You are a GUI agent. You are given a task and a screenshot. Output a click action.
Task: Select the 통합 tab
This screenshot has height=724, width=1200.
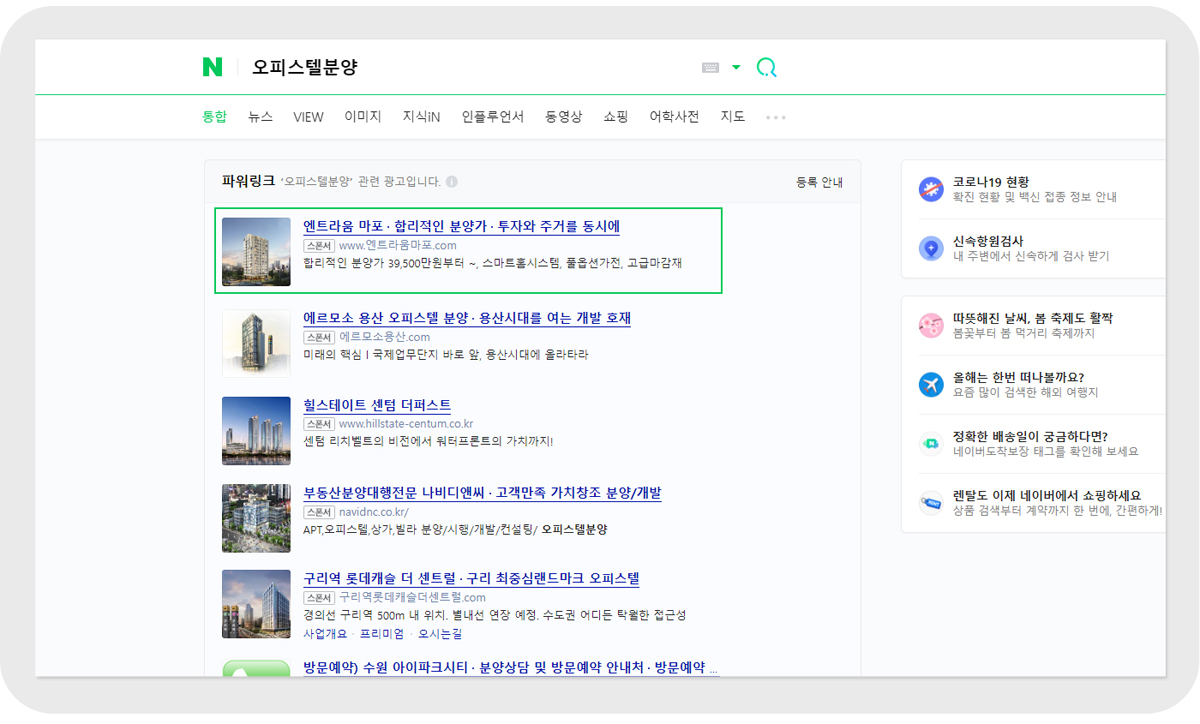pos(215,117)
